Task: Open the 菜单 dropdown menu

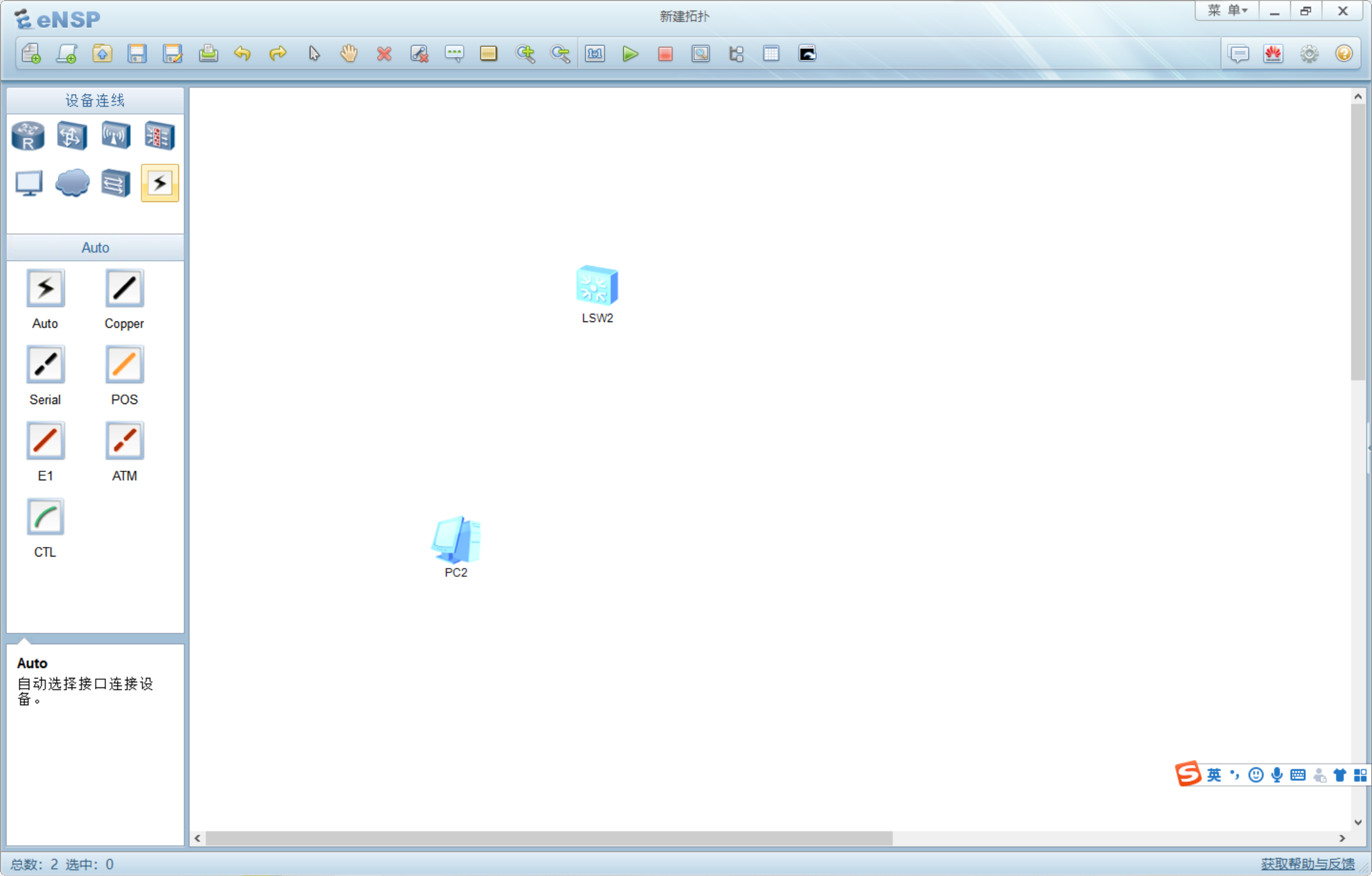Action: [x=1227, y=11]
